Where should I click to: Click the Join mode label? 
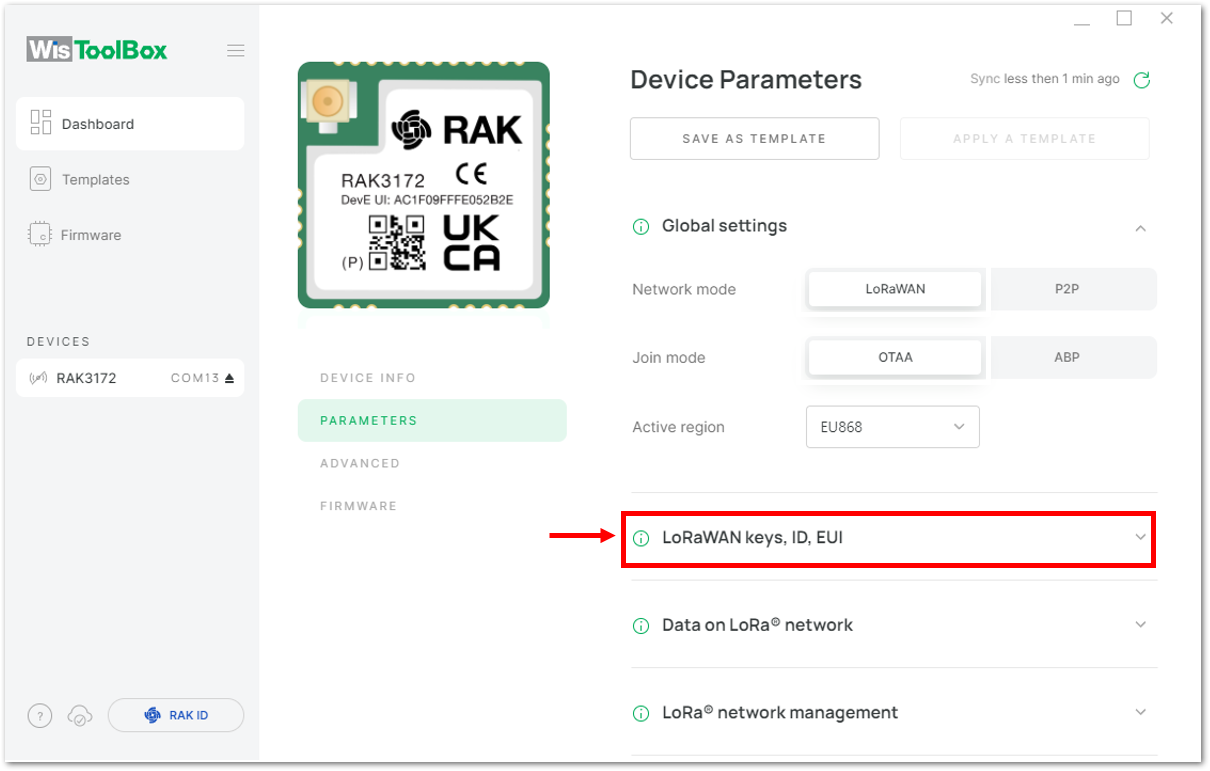669,358
